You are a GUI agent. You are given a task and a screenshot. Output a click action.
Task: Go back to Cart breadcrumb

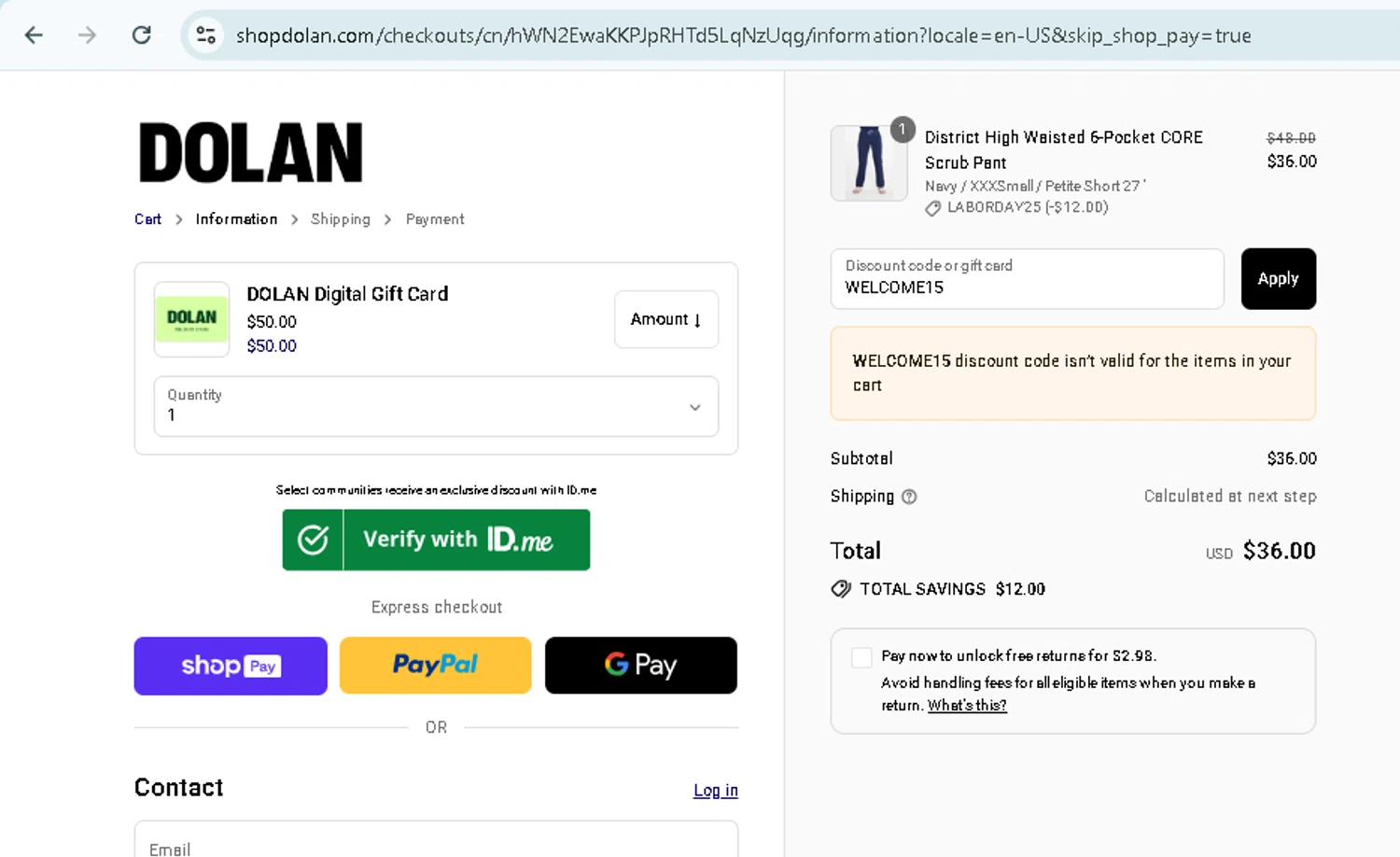pos(147,219)
